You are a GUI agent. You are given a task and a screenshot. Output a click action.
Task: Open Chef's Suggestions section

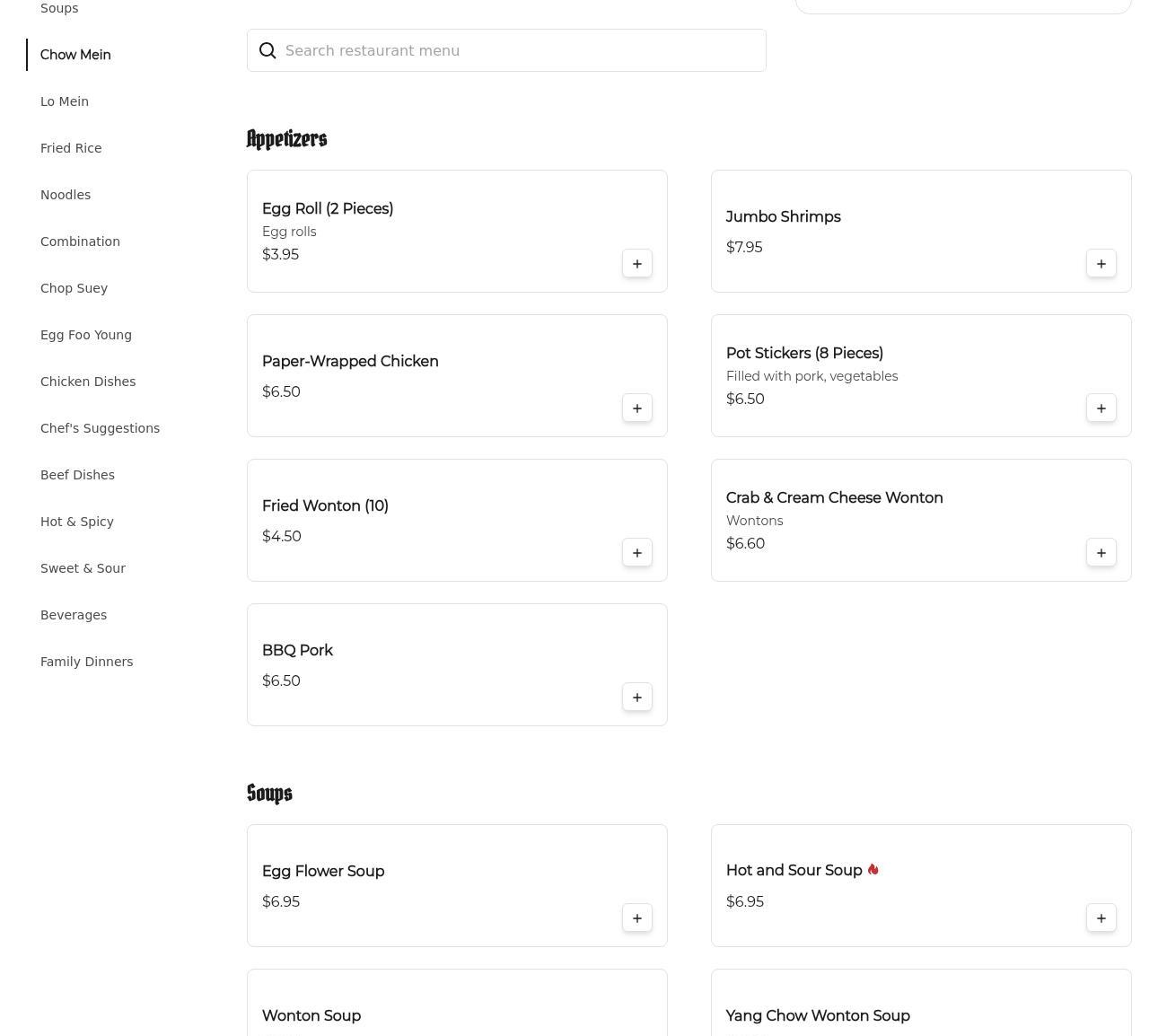(x=100, y=428)
